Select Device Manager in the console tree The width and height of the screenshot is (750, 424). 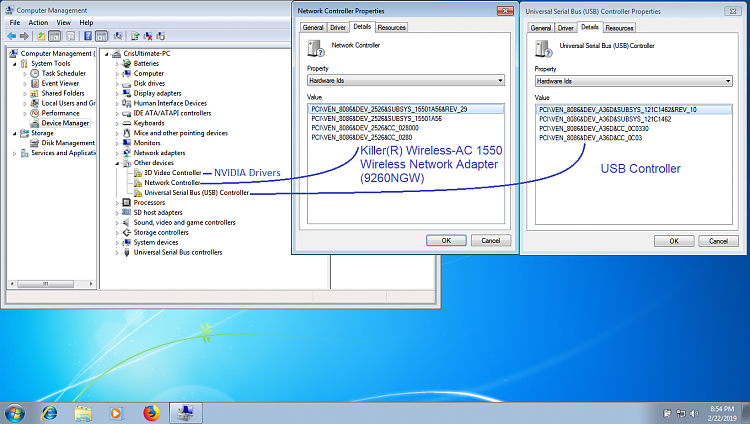65,123
